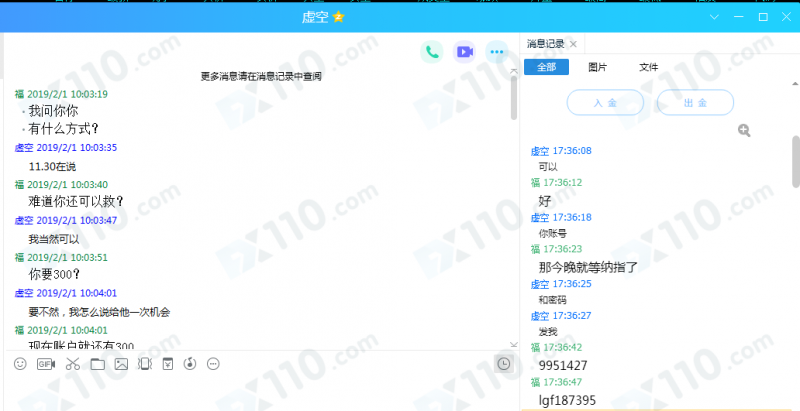Send a window shake with phone icon
Screen dimensions: 800x411
pos(145,364)
